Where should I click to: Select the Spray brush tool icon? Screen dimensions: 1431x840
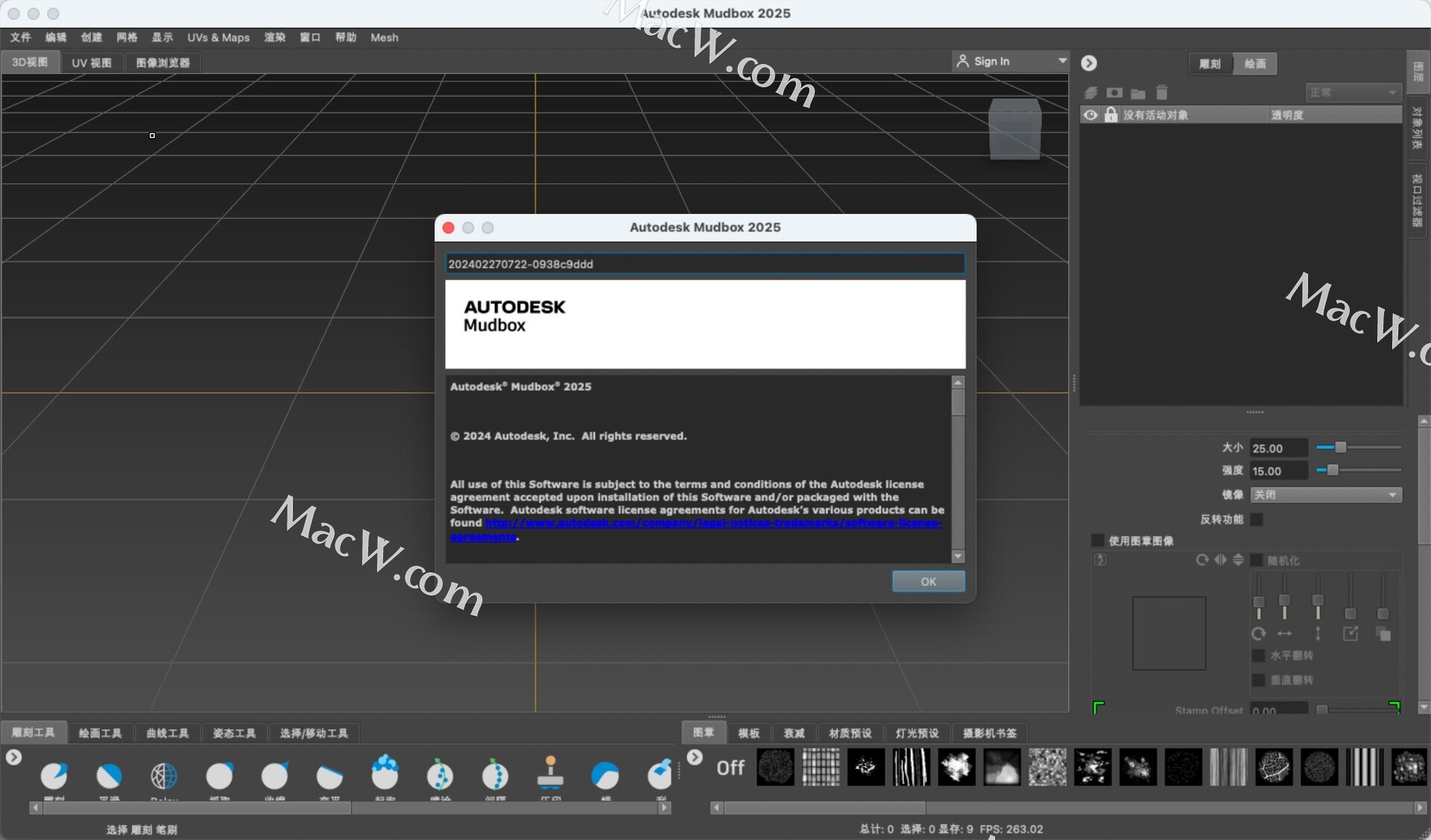(x=440, y=774)
